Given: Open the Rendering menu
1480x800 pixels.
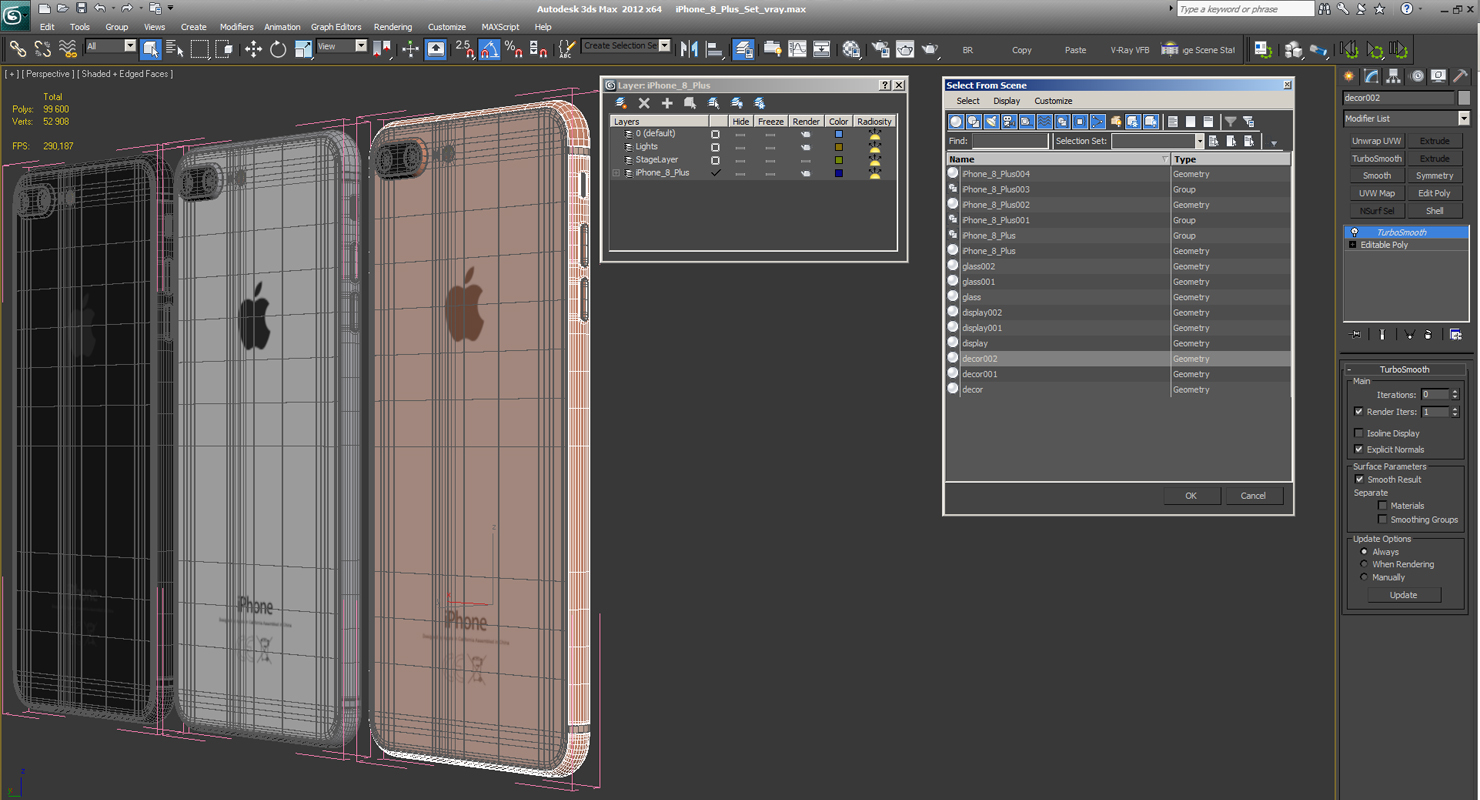Looking at the screenshot, I should (x=393, y=27).
